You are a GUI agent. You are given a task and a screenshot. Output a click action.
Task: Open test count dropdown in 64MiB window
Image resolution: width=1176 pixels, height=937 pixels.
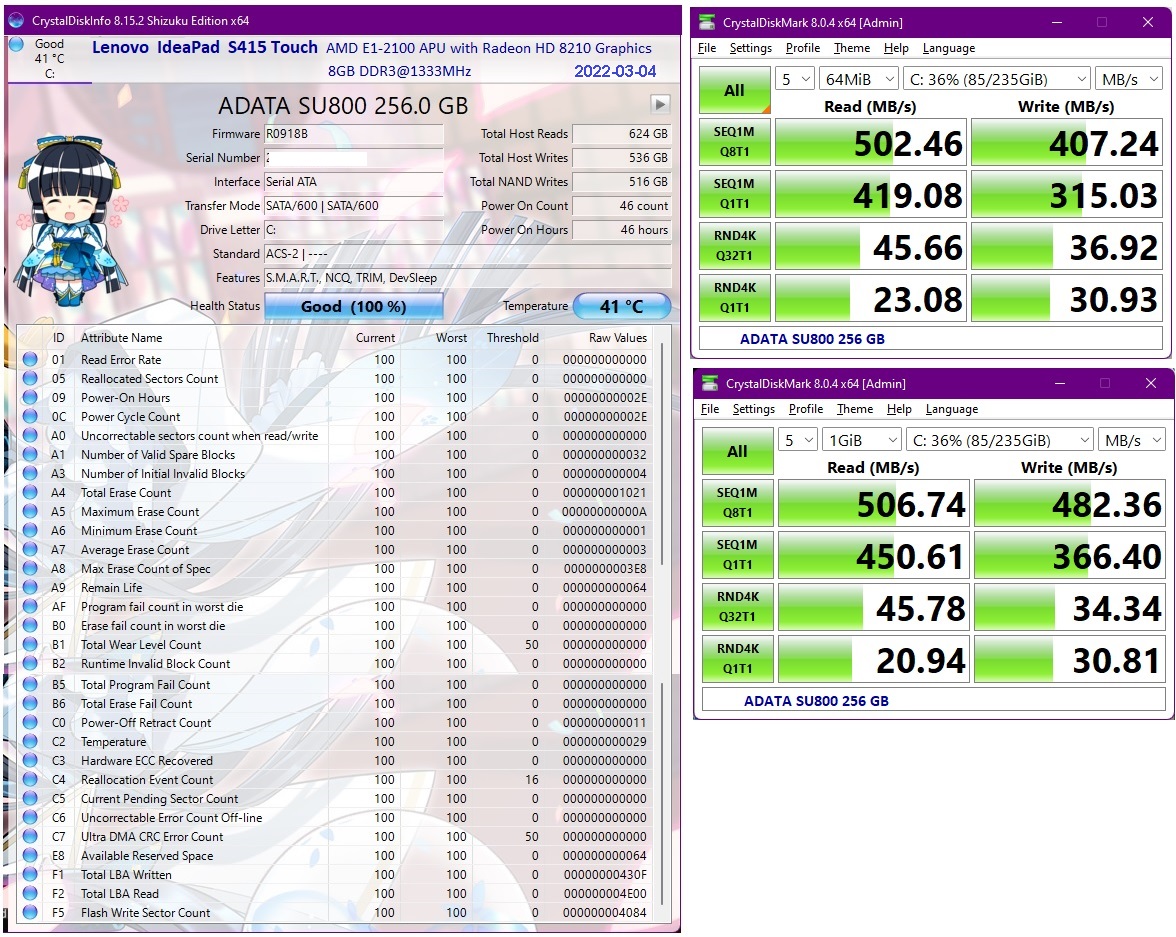point(795,79)
